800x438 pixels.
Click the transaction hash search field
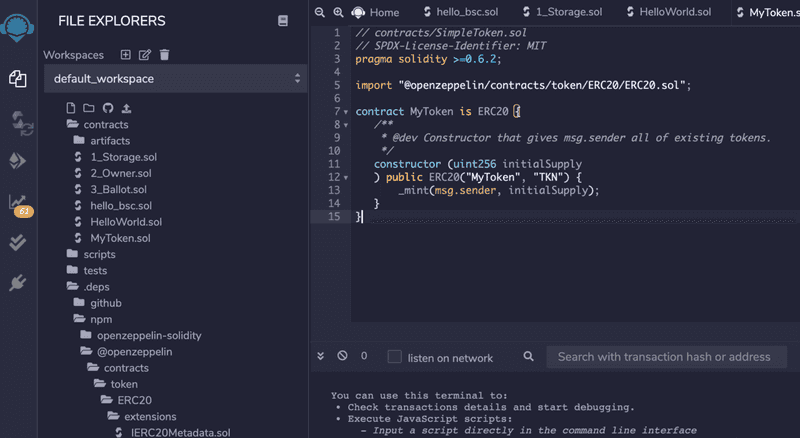coord(664,357)
